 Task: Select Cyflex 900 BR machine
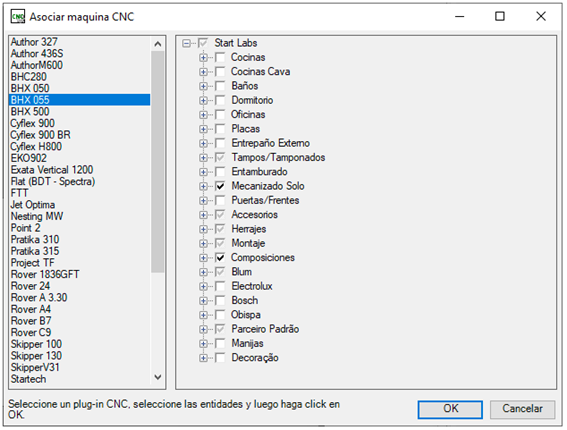click(80, 135)
